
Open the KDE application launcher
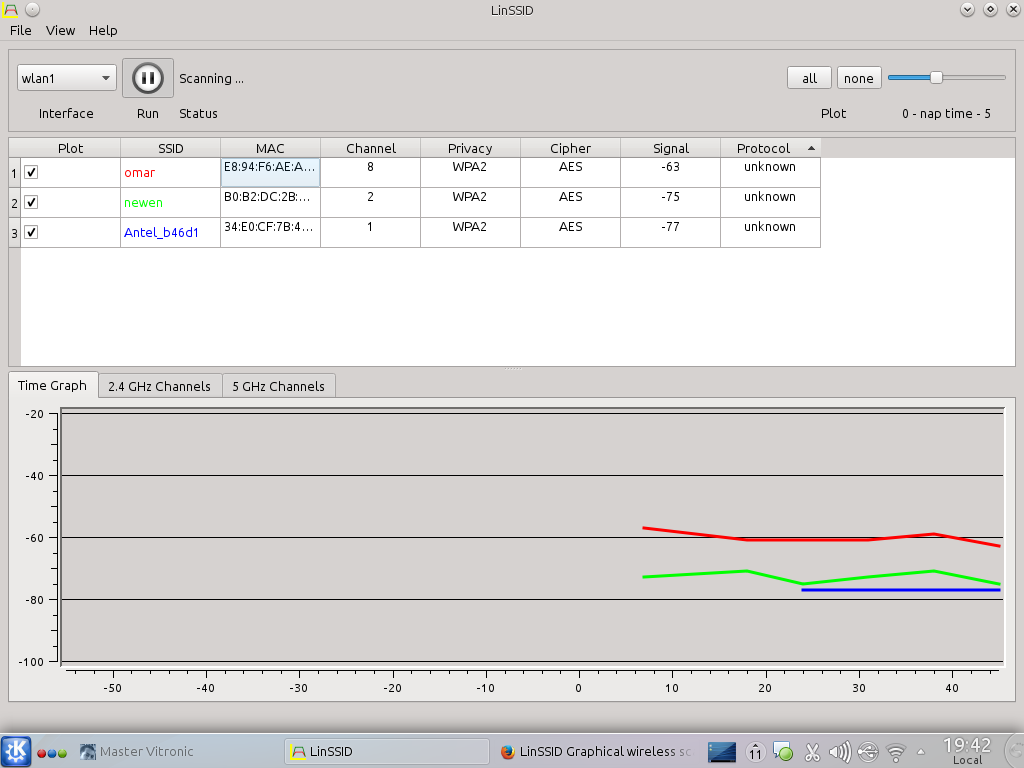point(16,751)
